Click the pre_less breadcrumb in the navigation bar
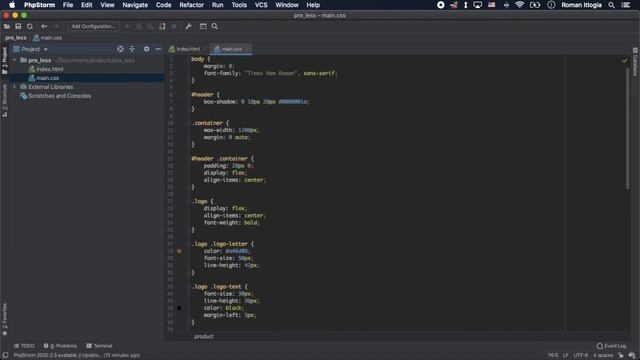Viewport: 640px width, 360px height. [16, 38]
